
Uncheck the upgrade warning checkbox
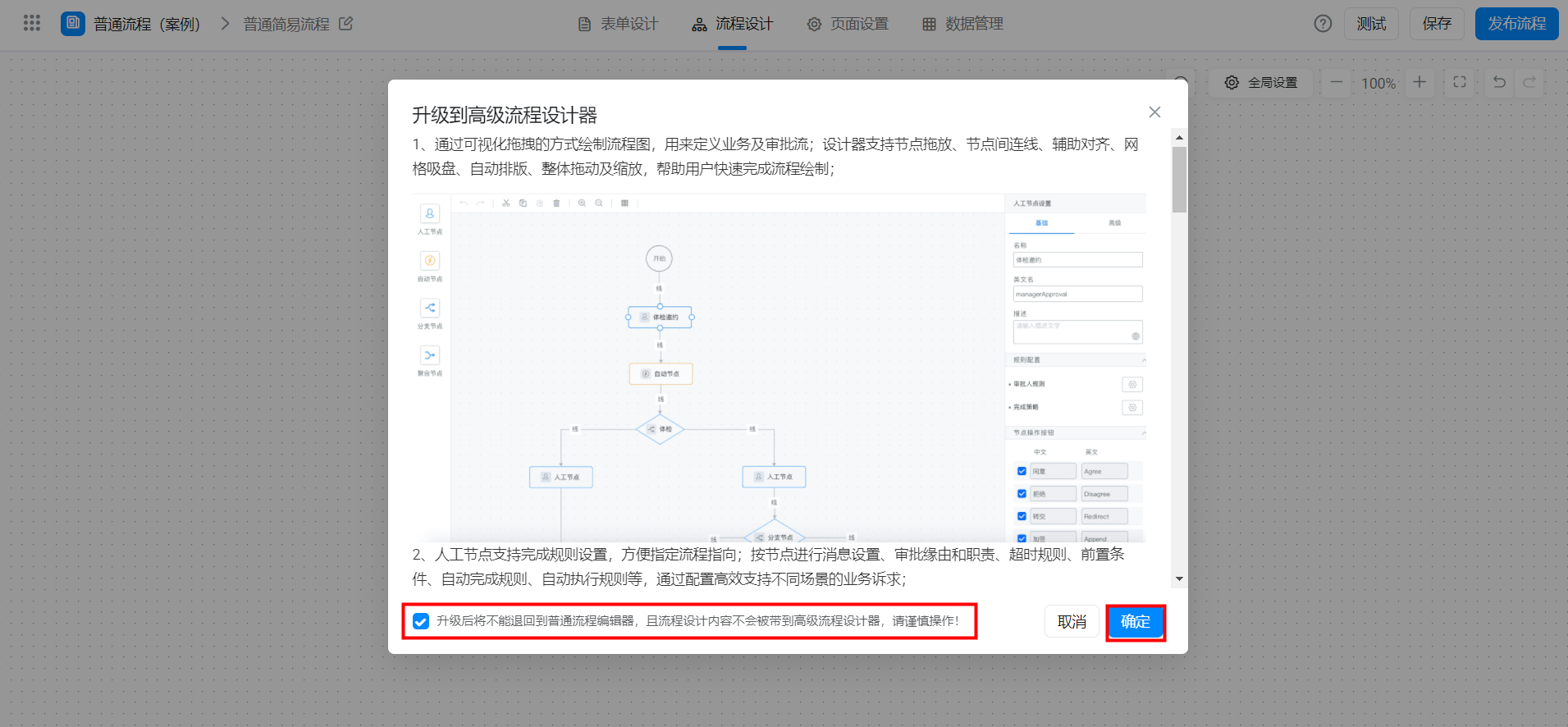click(421, 621)
